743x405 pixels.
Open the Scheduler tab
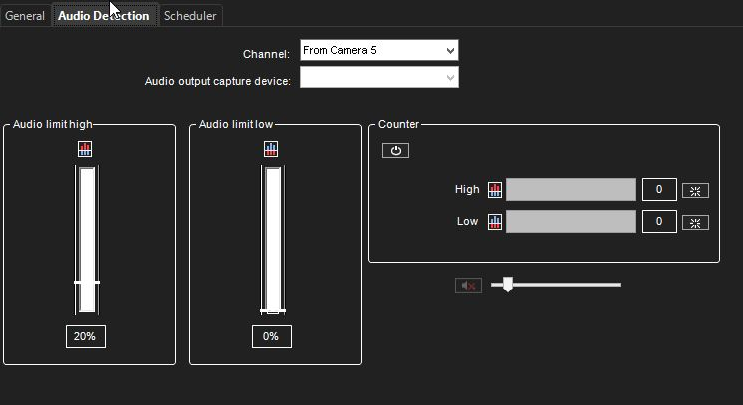point(189,16)
